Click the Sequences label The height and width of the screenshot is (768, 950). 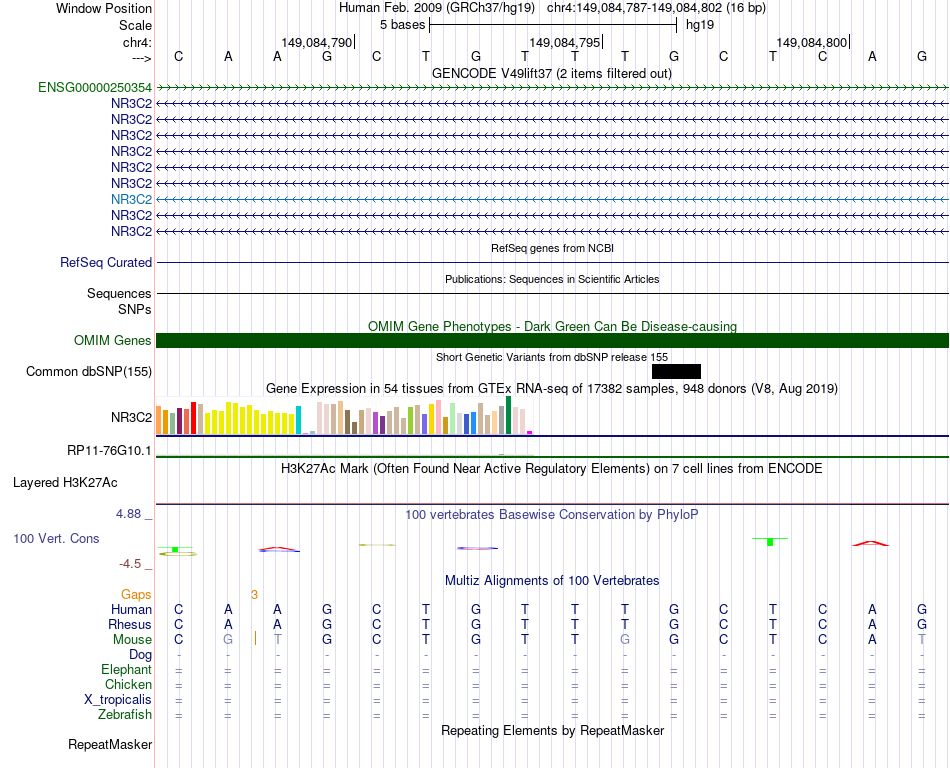(119, 293)
